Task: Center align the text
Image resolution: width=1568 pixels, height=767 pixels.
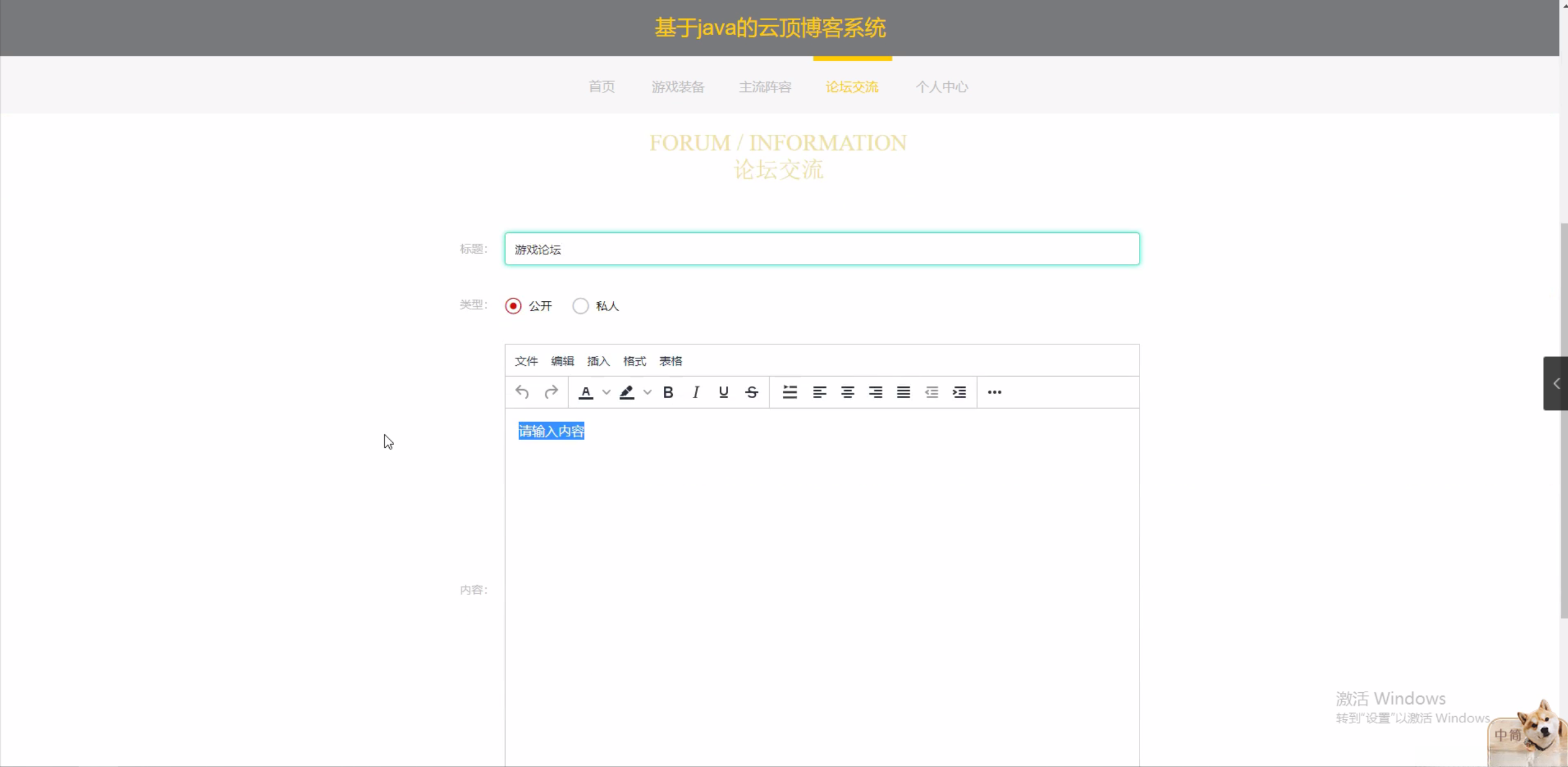Action: tap(847, 392)
